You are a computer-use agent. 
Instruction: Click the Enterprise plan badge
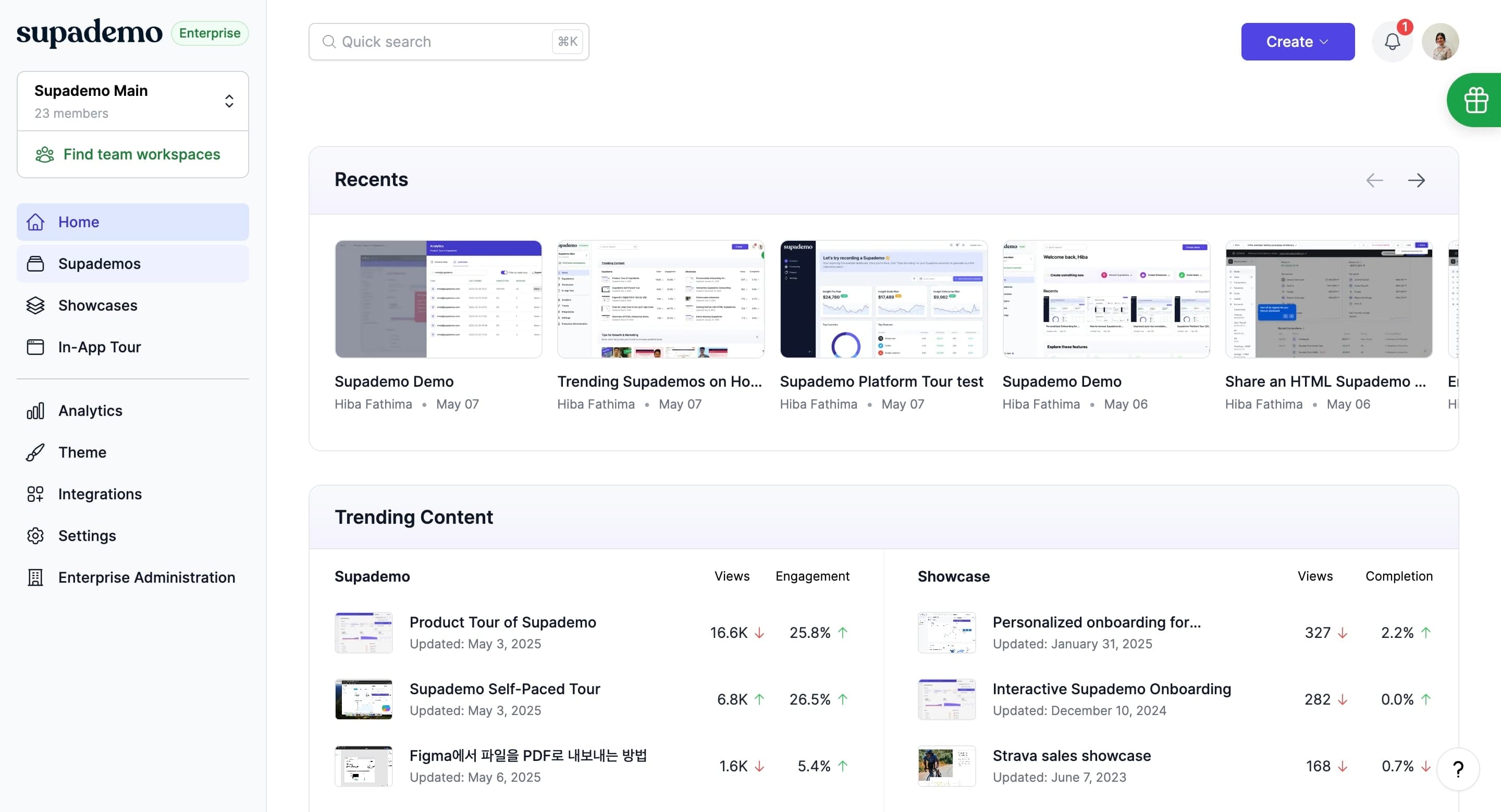[210, 33]
